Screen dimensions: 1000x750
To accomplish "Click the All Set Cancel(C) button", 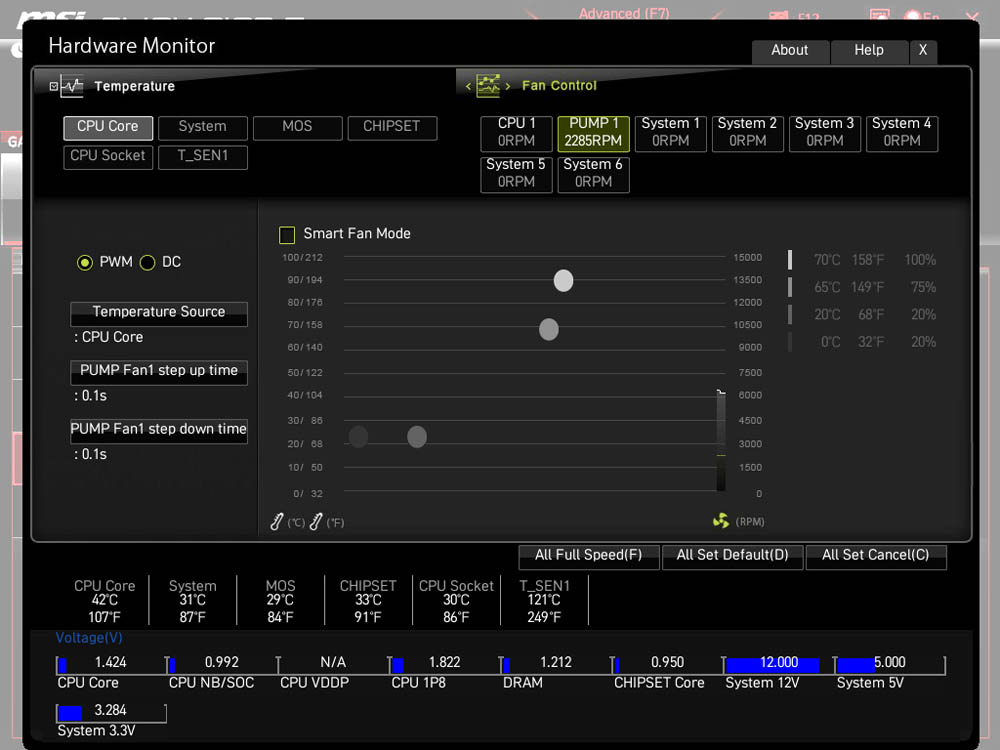I will click(x=876, y=556).
